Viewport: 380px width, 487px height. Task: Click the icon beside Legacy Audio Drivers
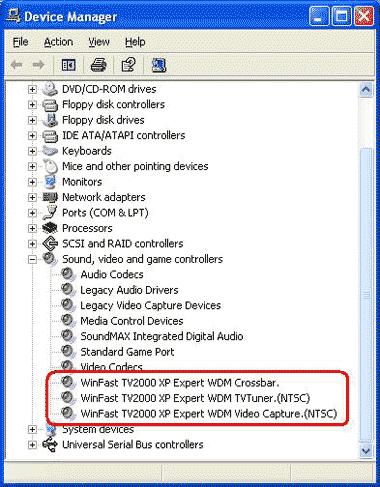coord(68,290)
